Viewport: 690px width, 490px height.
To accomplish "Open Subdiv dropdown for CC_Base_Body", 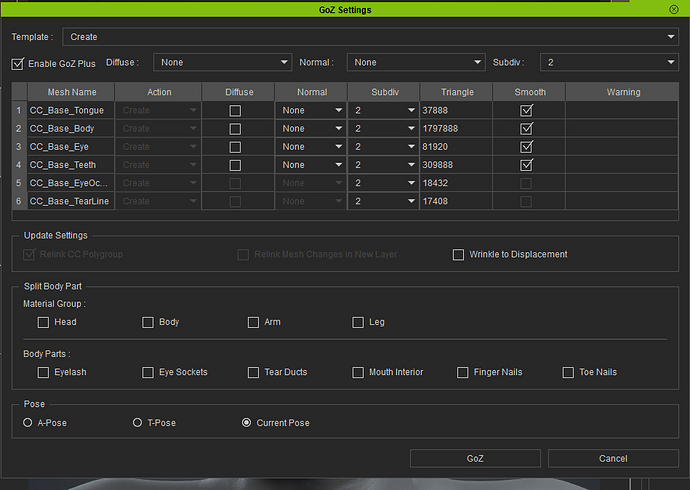I will [384, 128].
